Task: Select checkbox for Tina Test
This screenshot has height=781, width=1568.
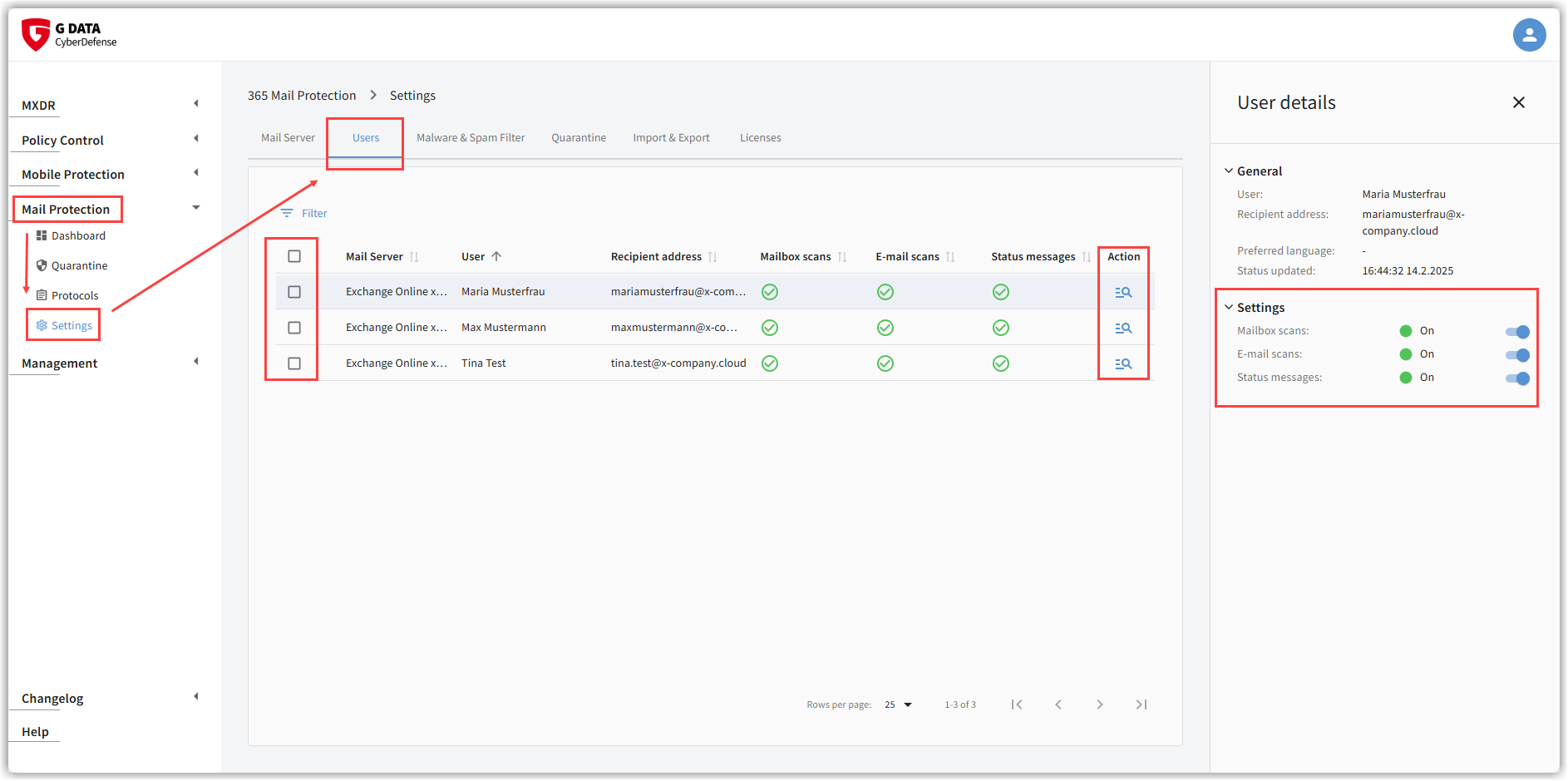Action: coord(294,363)
